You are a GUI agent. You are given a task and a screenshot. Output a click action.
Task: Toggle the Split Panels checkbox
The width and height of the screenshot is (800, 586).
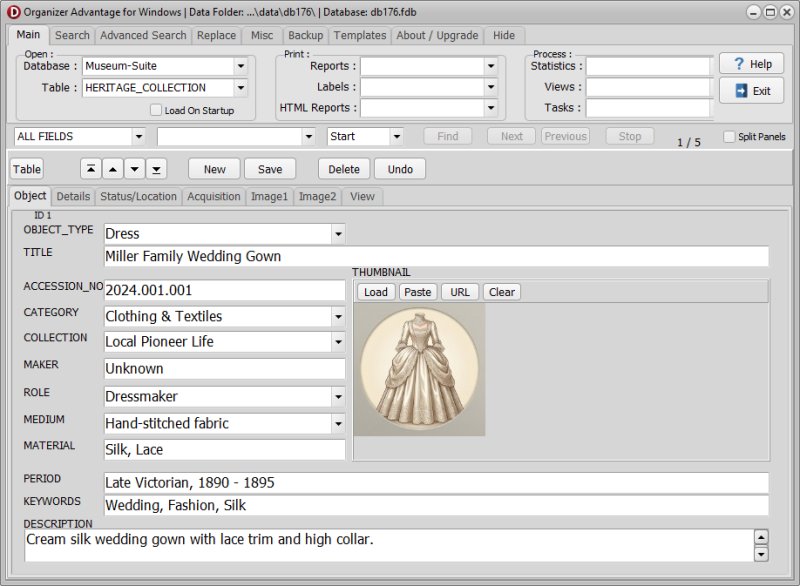tap(729, 136)
